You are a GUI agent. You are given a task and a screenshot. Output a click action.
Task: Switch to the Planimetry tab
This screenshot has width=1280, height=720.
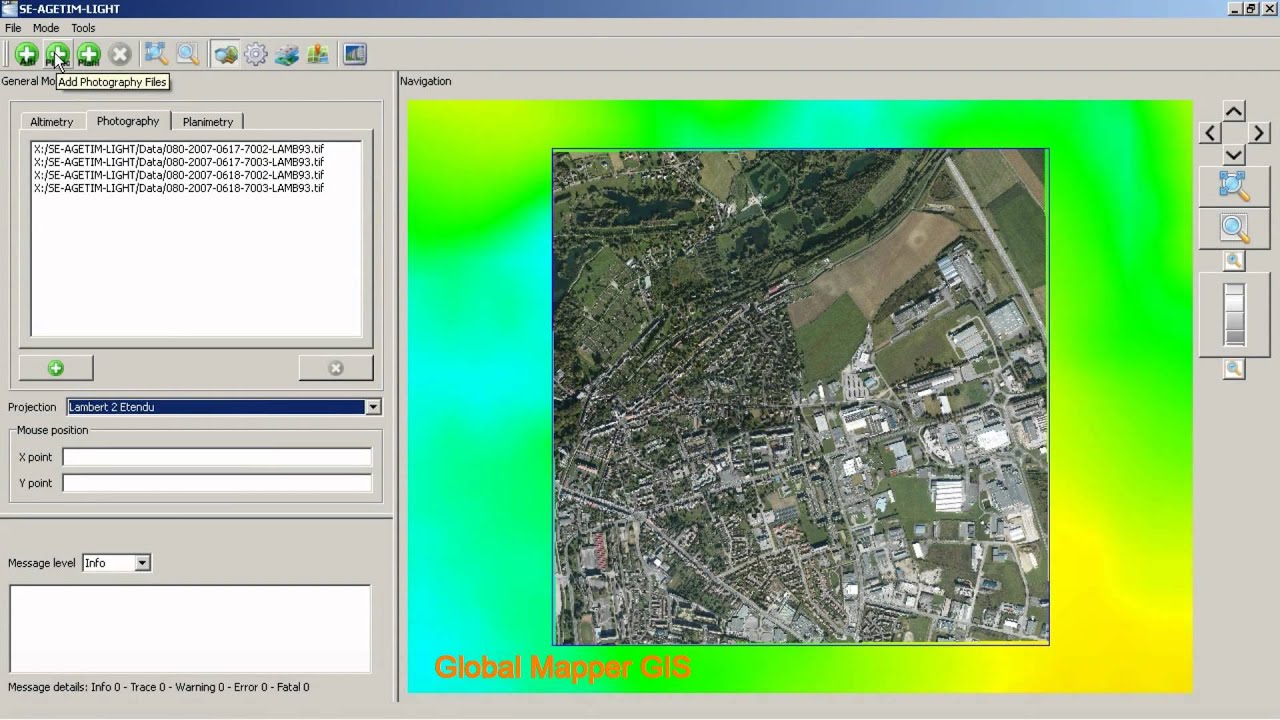pos(208,122)
